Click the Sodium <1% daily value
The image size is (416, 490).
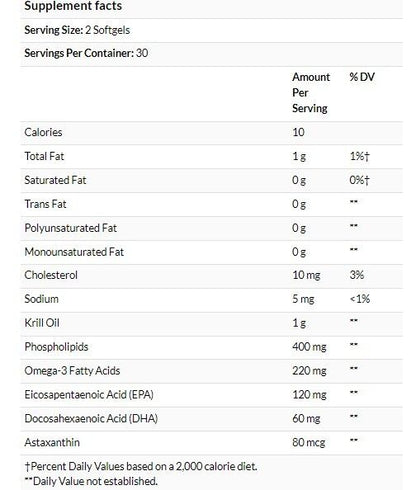tap(359, 299)
